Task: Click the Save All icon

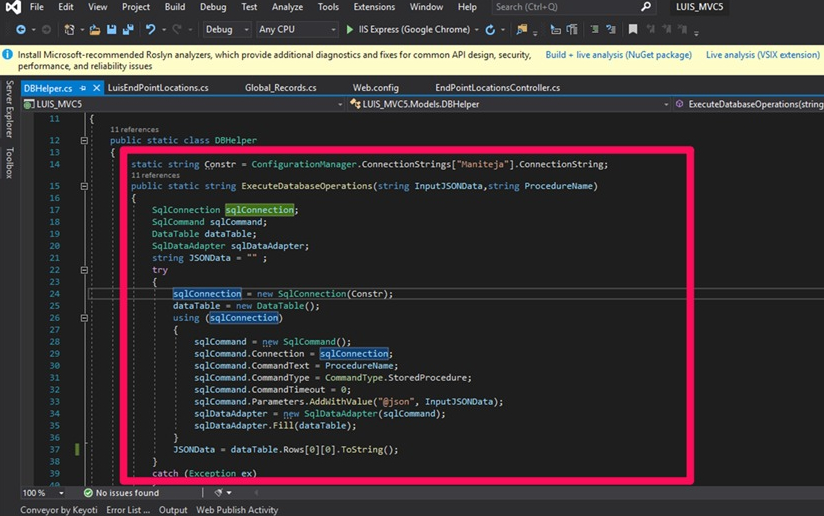Action: 128,29
